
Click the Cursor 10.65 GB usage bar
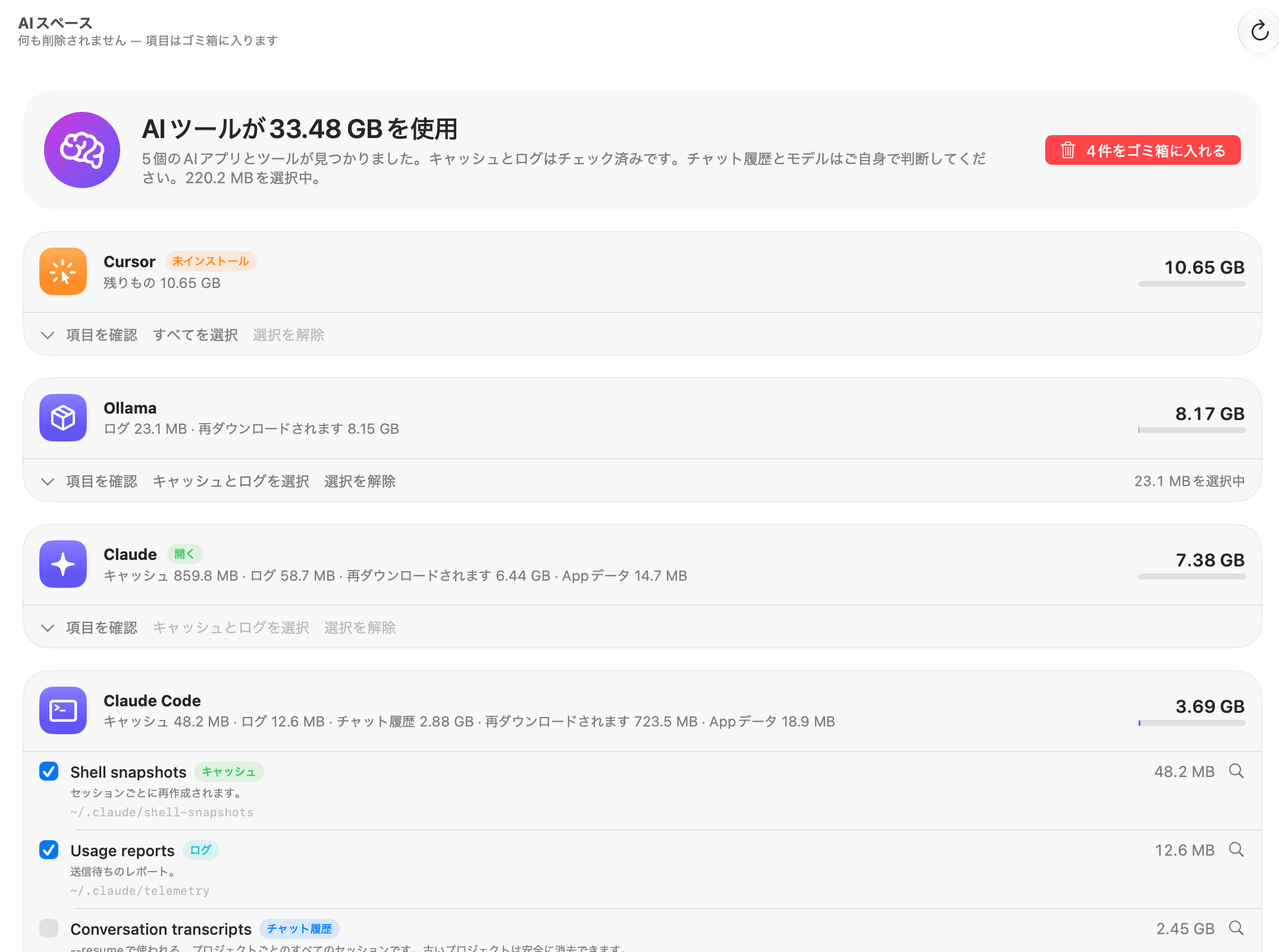point(1192,284)
